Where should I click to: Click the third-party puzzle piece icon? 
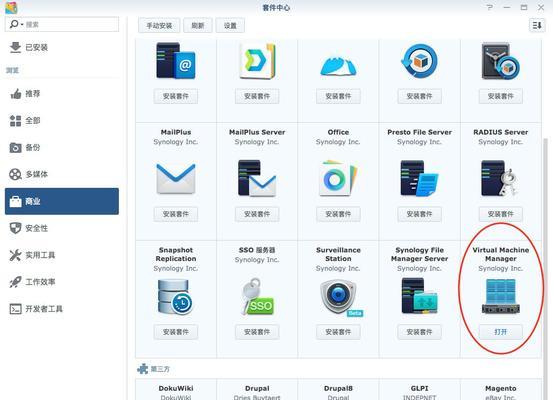[x=142, y=369]
